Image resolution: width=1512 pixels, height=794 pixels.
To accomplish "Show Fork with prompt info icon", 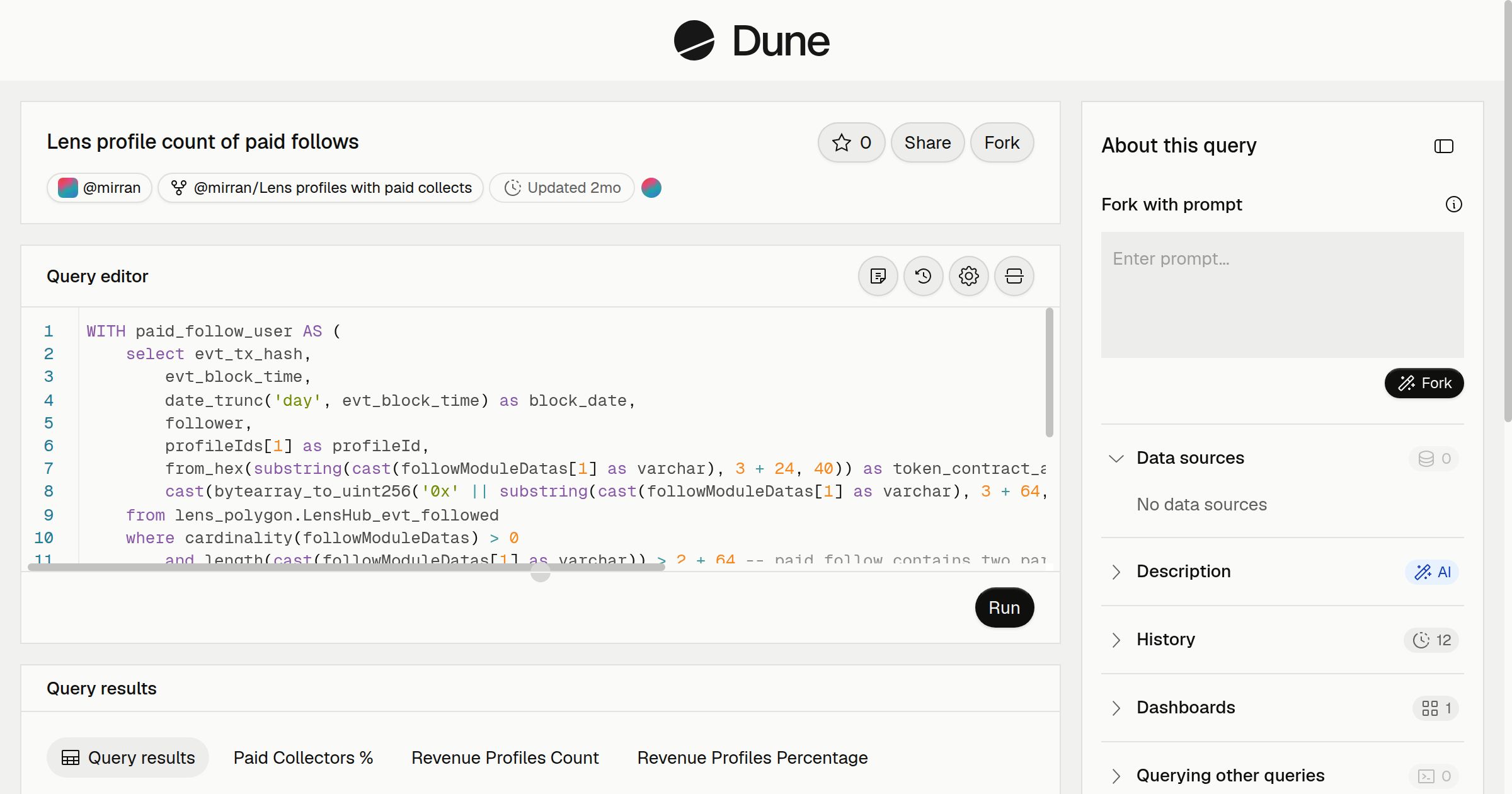I will 1453,204.
